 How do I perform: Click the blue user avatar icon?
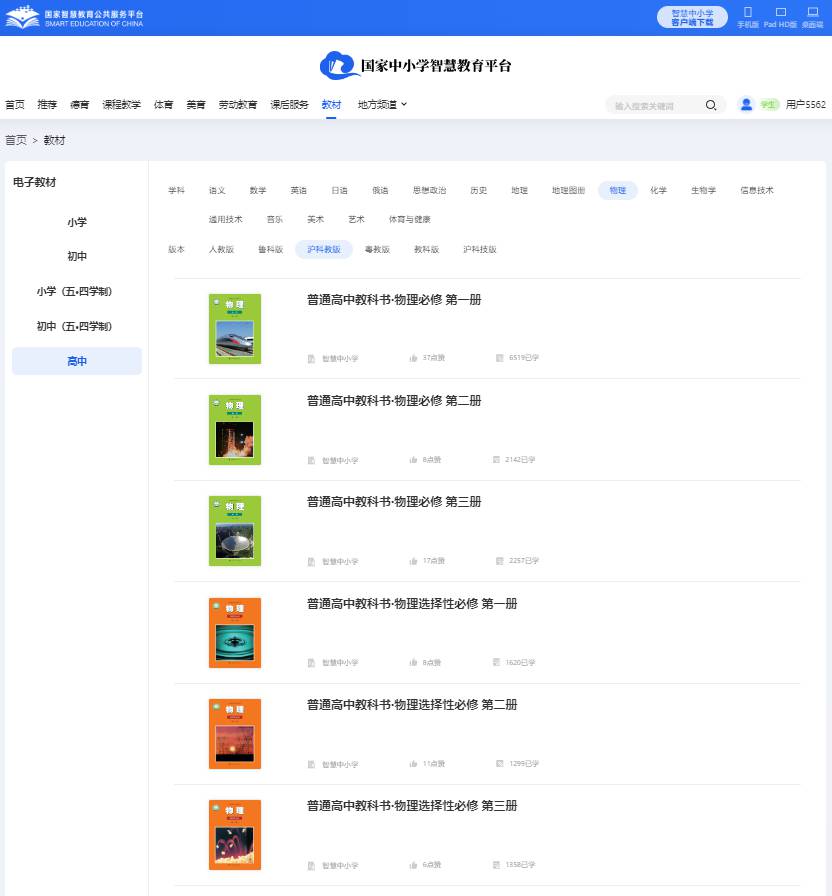pos(745,104)
